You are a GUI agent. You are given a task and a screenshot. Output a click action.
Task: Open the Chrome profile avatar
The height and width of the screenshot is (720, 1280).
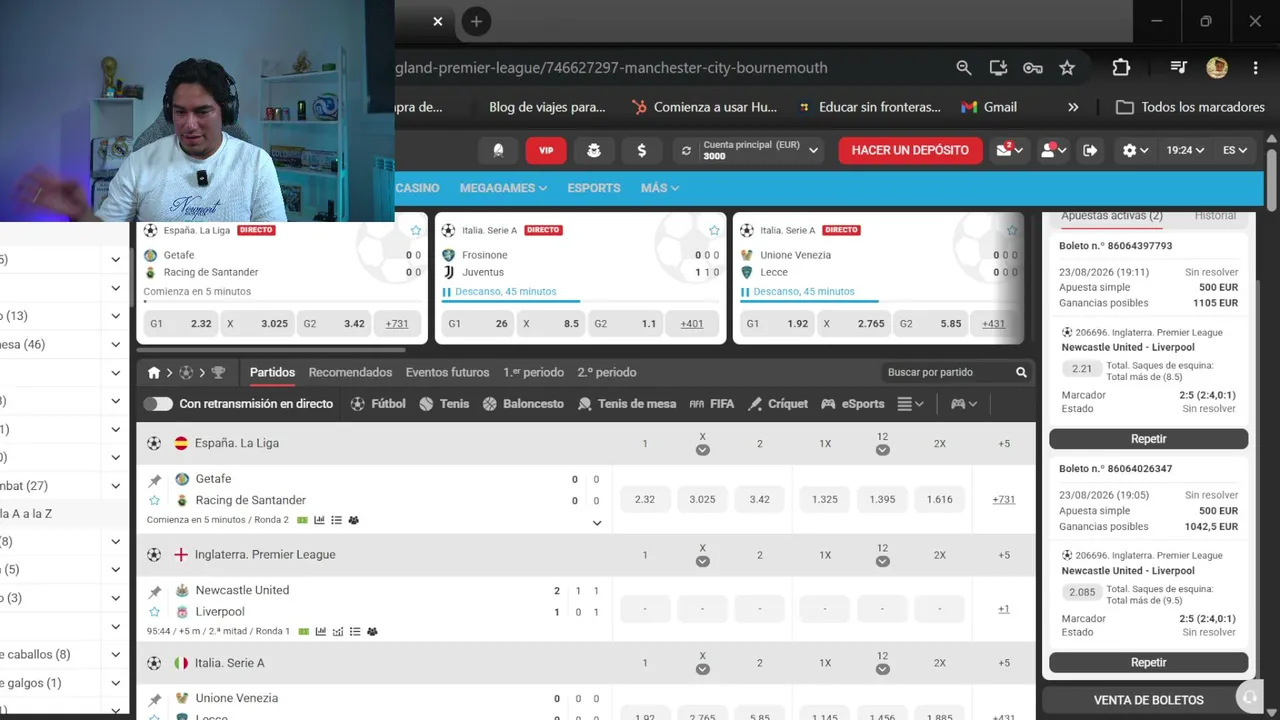click(1217, 68)
